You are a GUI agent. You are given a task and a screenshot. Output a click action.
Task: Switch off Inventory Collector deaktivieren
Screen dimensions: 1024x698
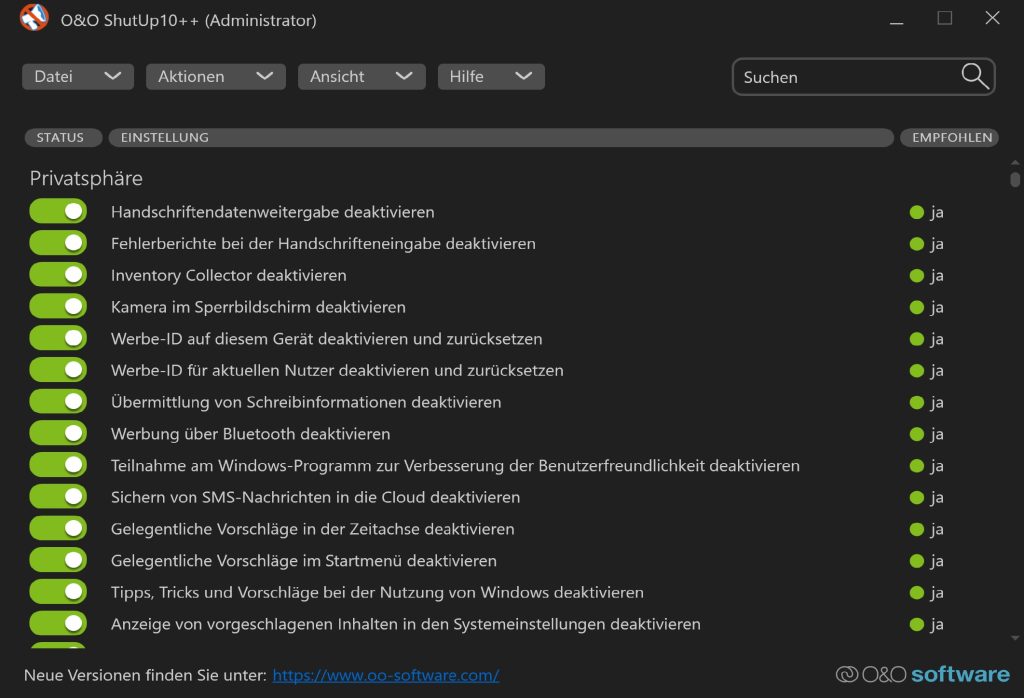coord(58,275)
